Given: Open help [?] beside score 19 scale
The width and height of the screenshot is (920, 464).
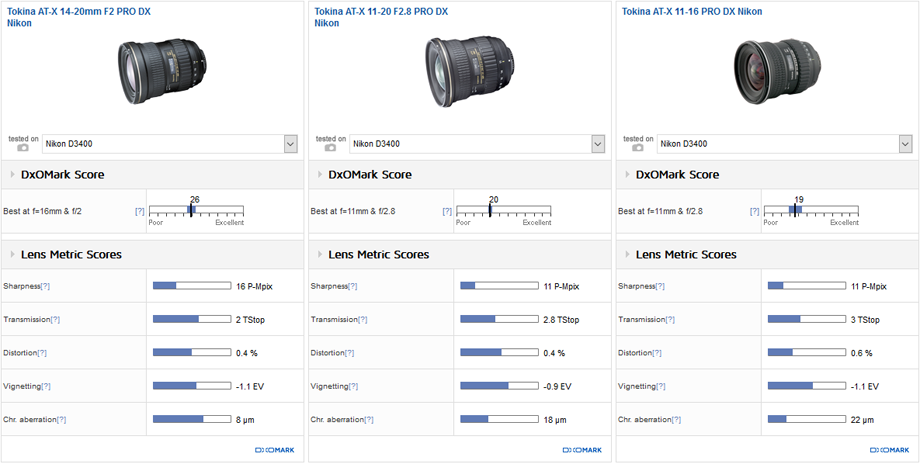Looking at the screenshot, I should click(755, 211).
